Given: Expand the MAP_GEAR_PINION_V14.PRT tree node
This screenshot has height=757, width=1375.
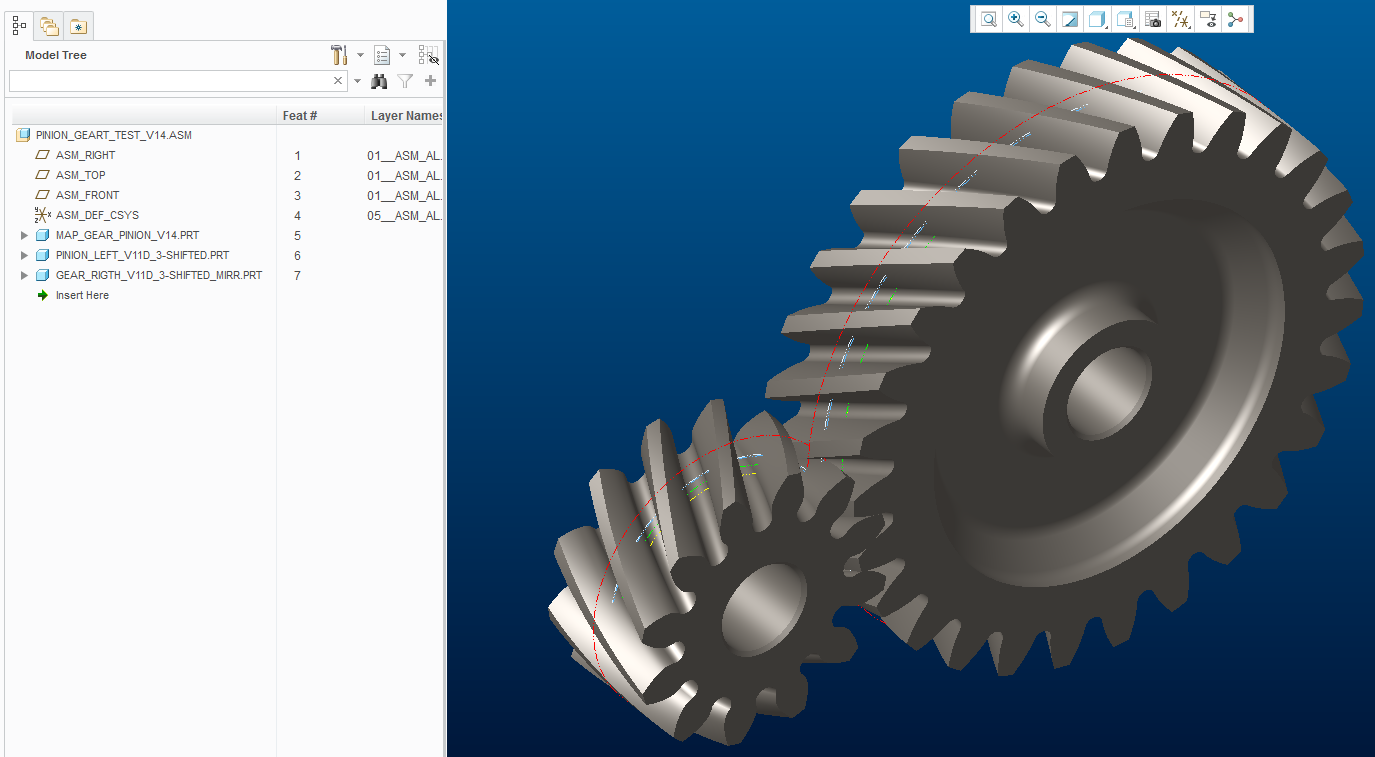Looking at the screenshot, I should (25, 236).
